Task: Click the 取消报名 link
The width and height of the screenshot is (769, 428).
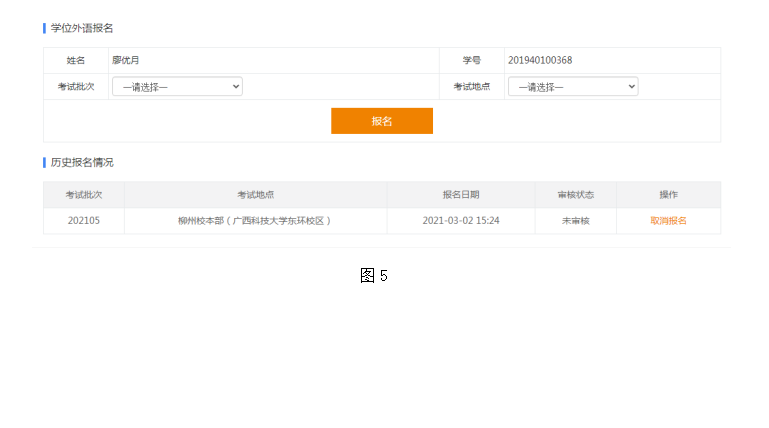Action: [x=668, y=221]
